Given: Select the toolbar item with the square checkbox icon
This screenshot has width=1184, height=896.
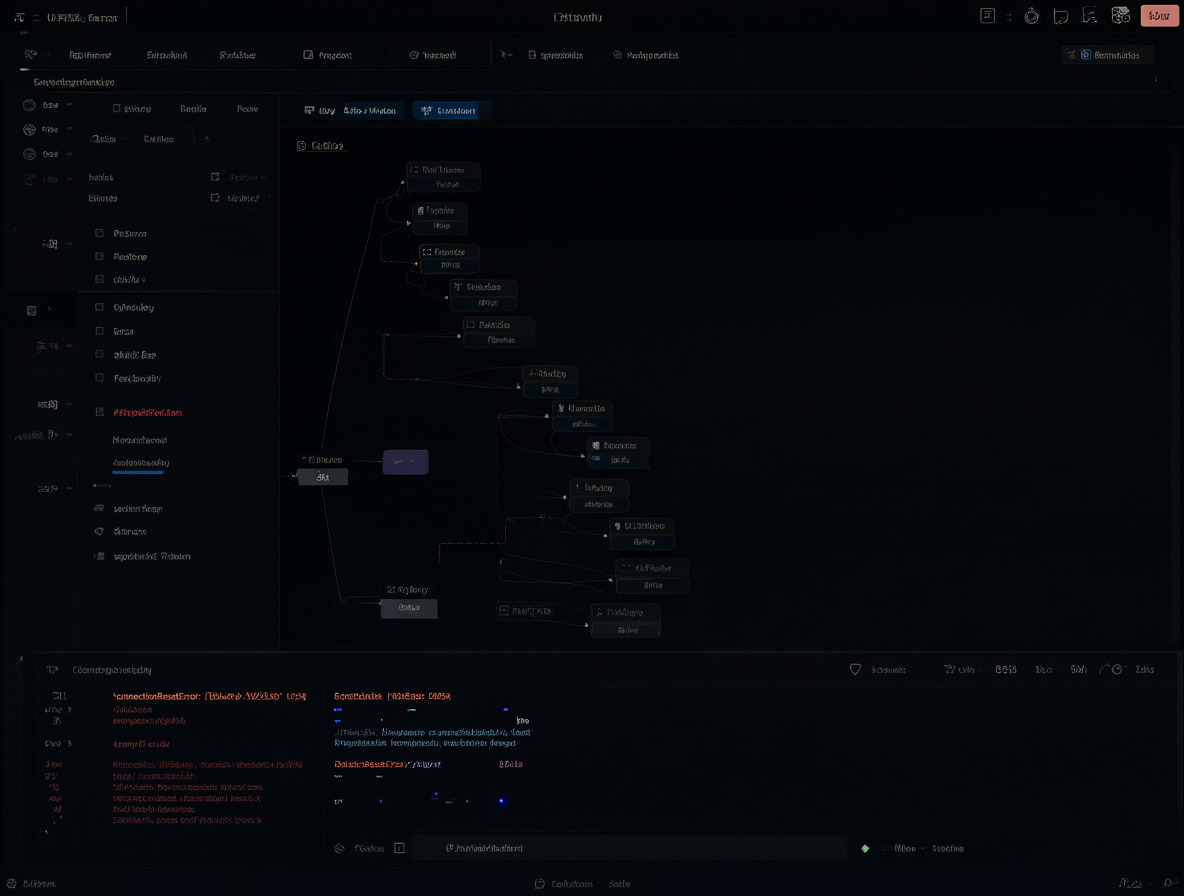Looking at the screenshot, I should 328,55.
